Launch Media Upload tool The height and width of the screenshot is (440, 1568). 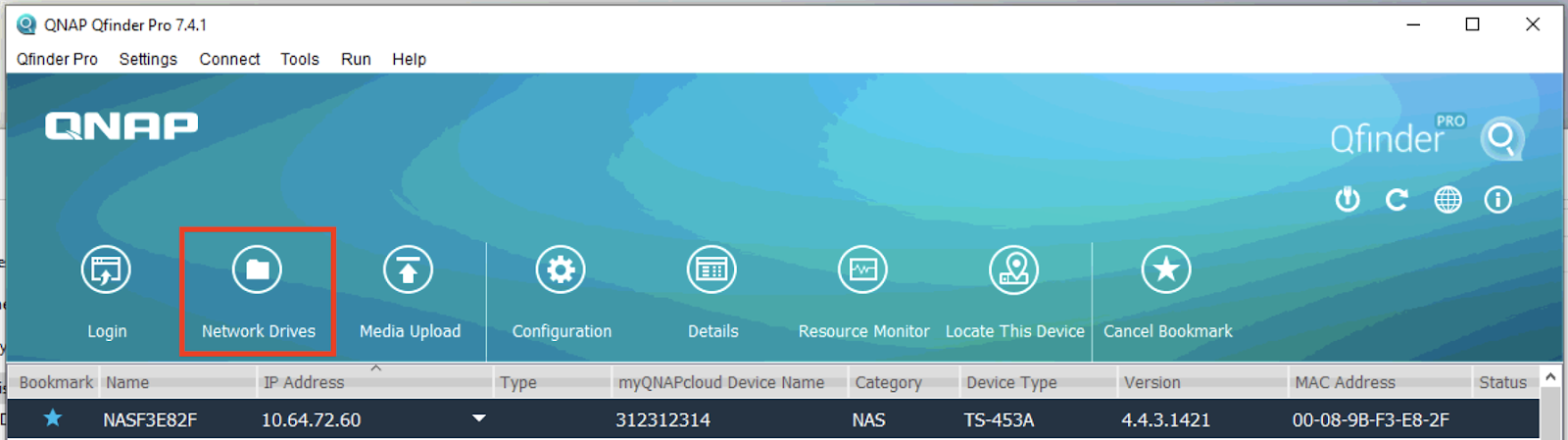coord(409,270)
